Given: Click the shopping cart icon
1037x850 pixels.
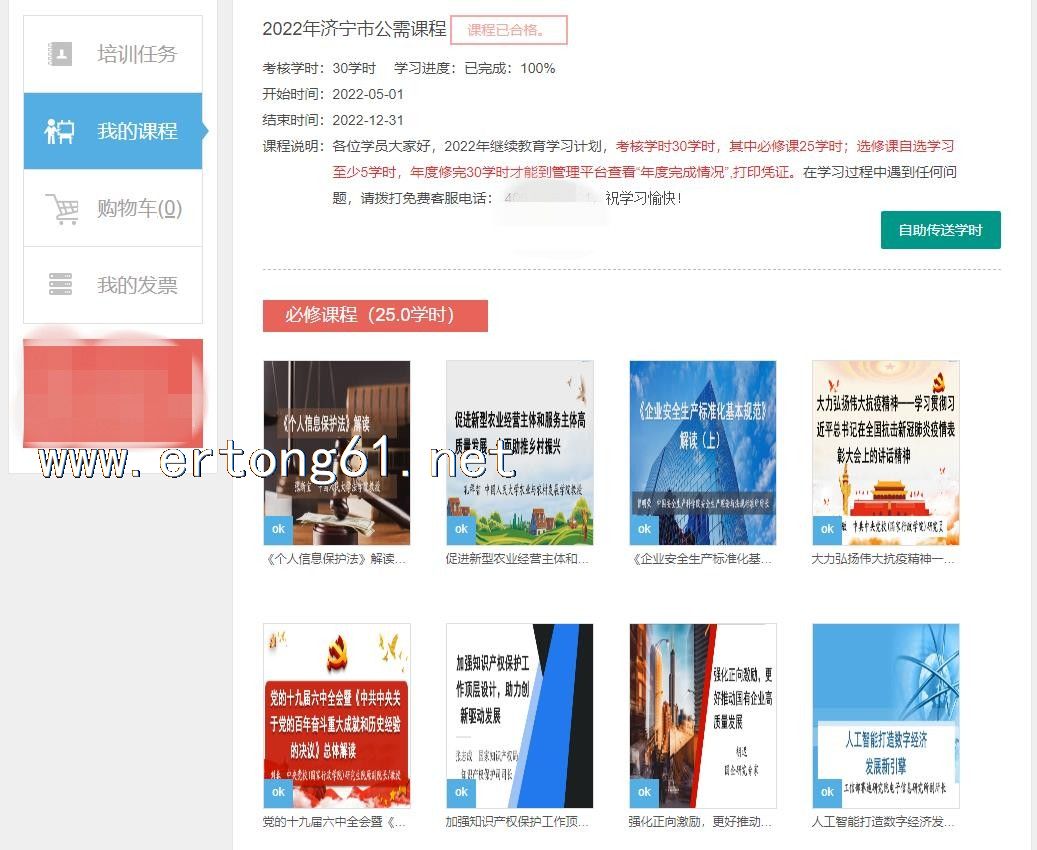Looking at the screenshot, I should tap(61, 209).
